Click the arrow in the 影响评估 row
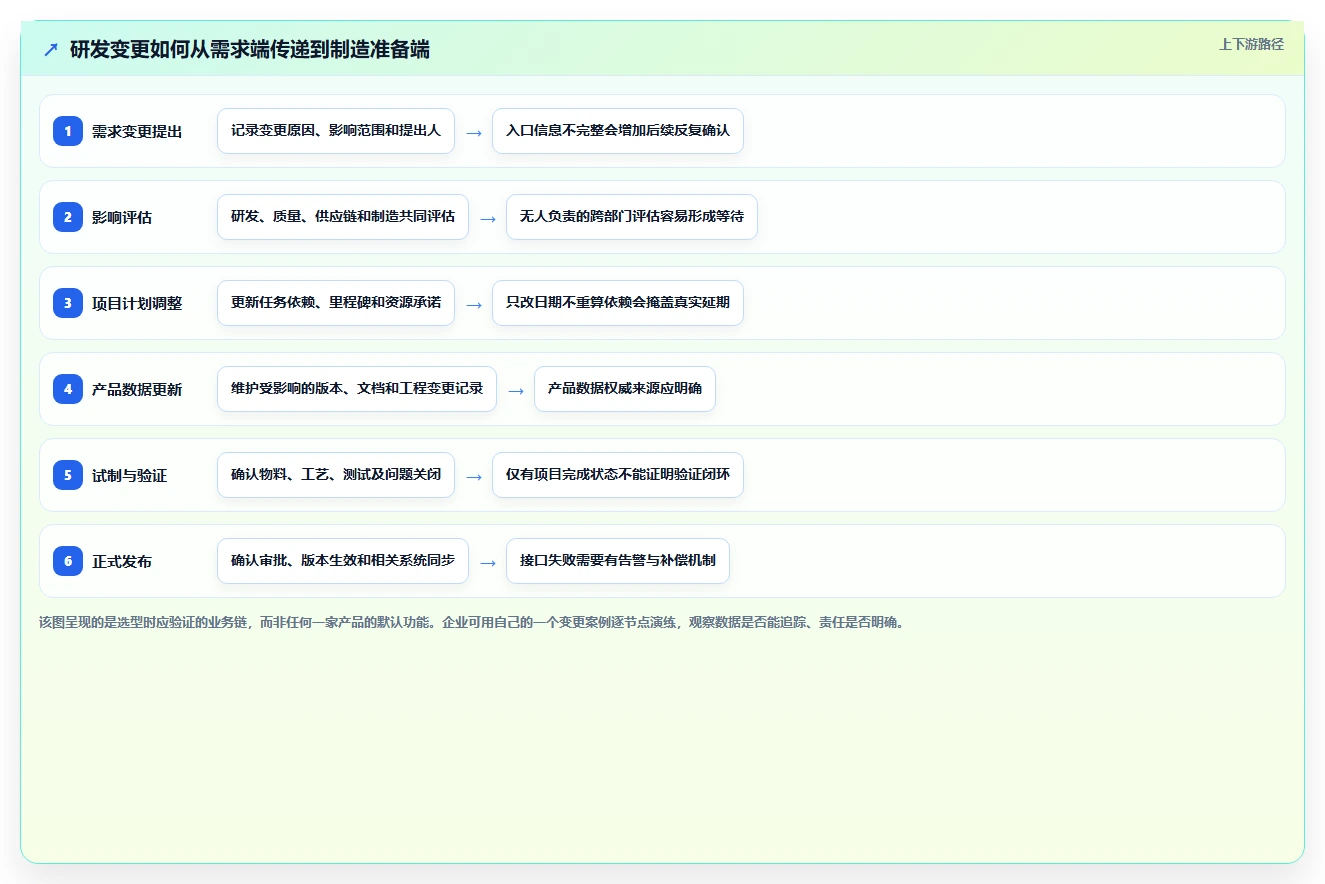1325x884 pixels. pyautogui.click(x=488, y=218)
